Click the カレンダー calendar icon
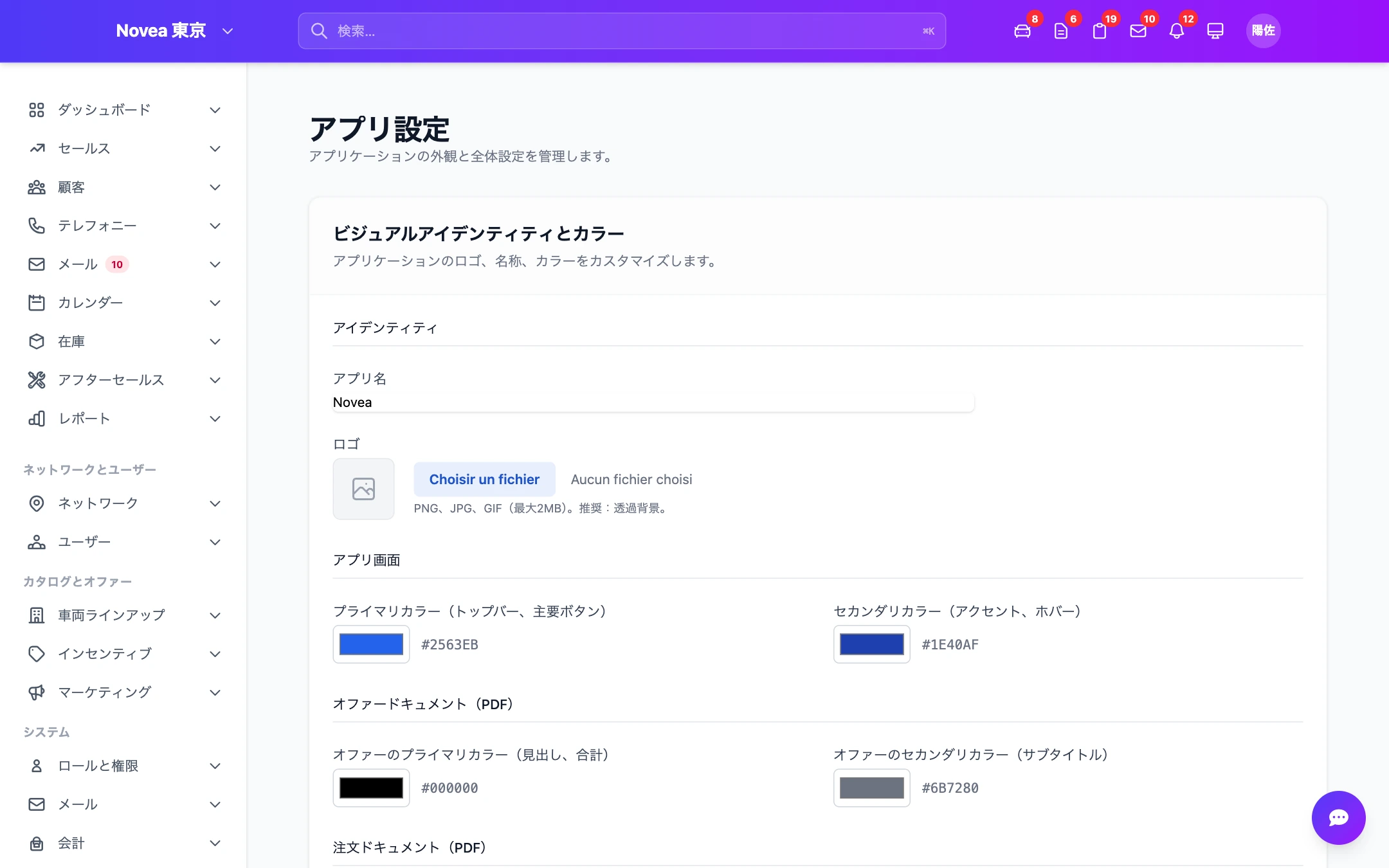 point(37,303)
